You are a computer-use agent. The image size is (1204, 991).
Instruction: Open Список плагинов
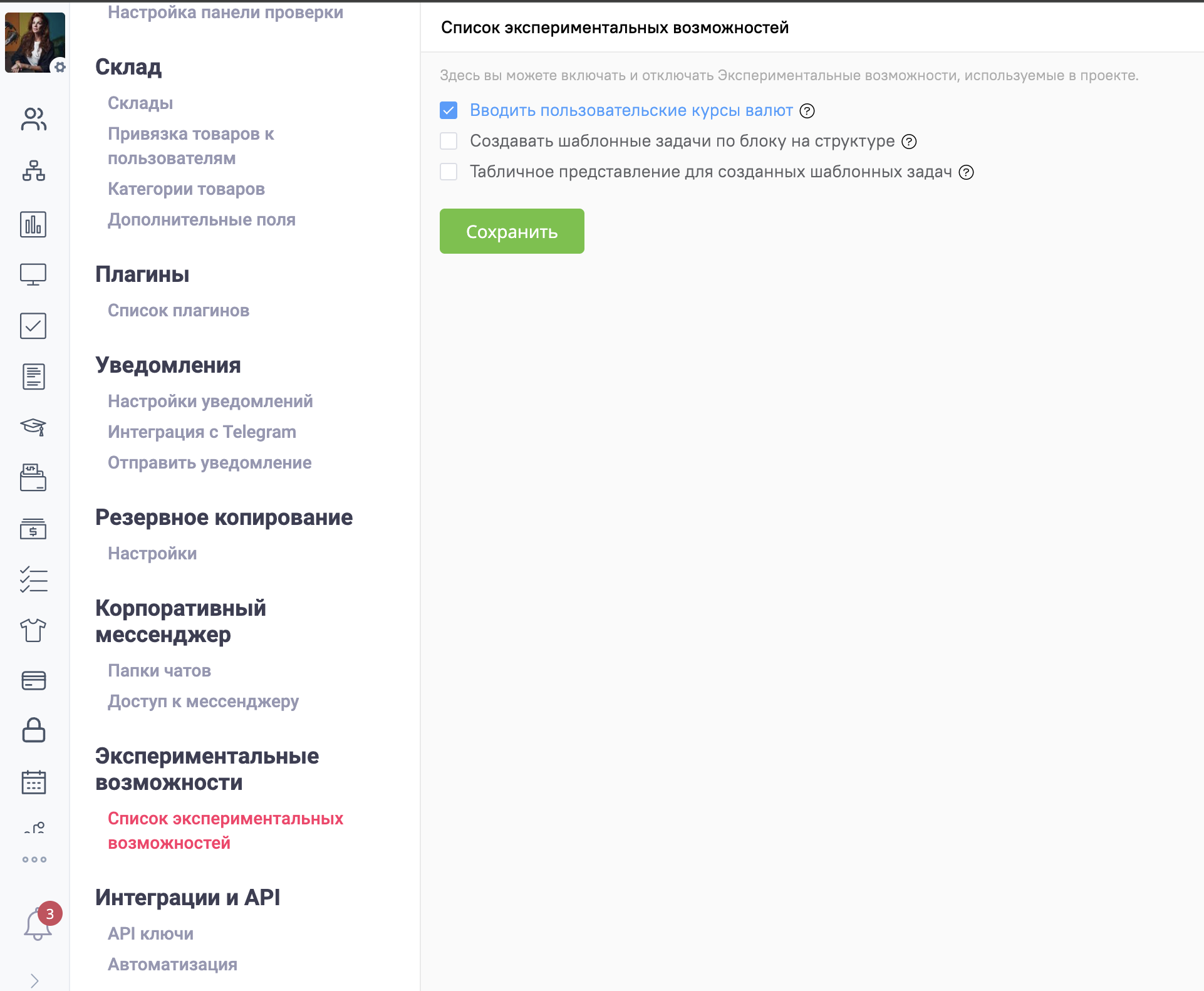[179, 310]
